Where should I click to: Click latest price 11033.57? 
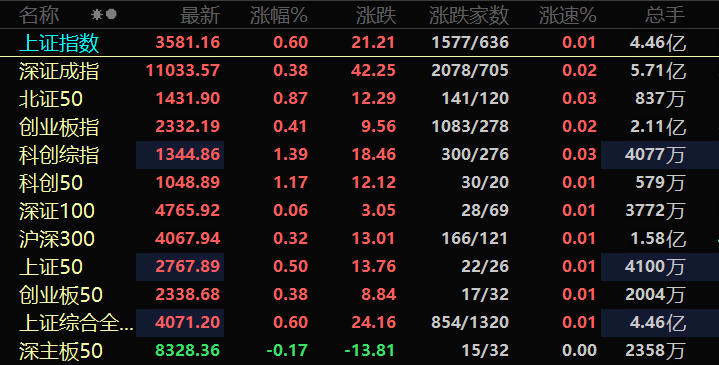tap(183, 71)
